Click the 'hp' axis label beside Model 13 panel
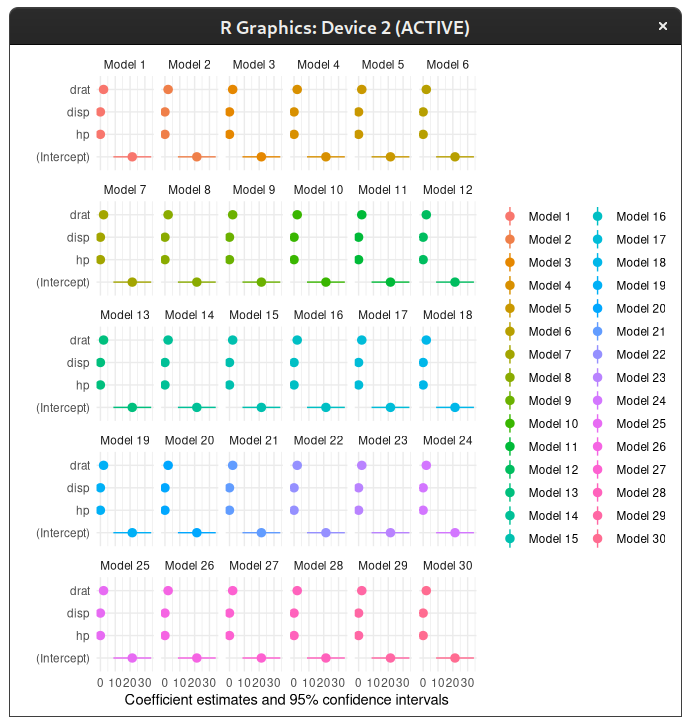 click(83, 385)
